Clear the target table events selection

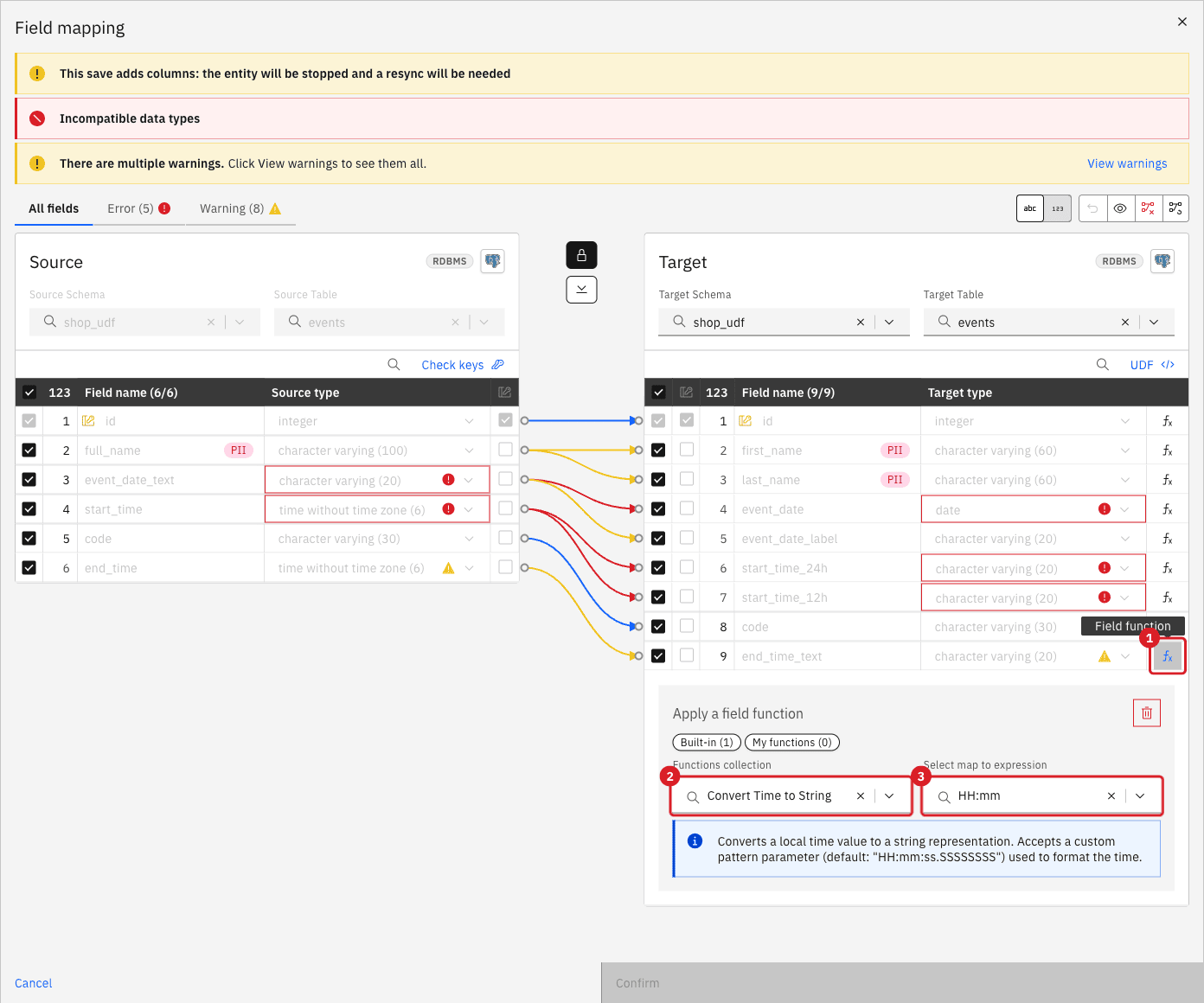point(1125,323)
